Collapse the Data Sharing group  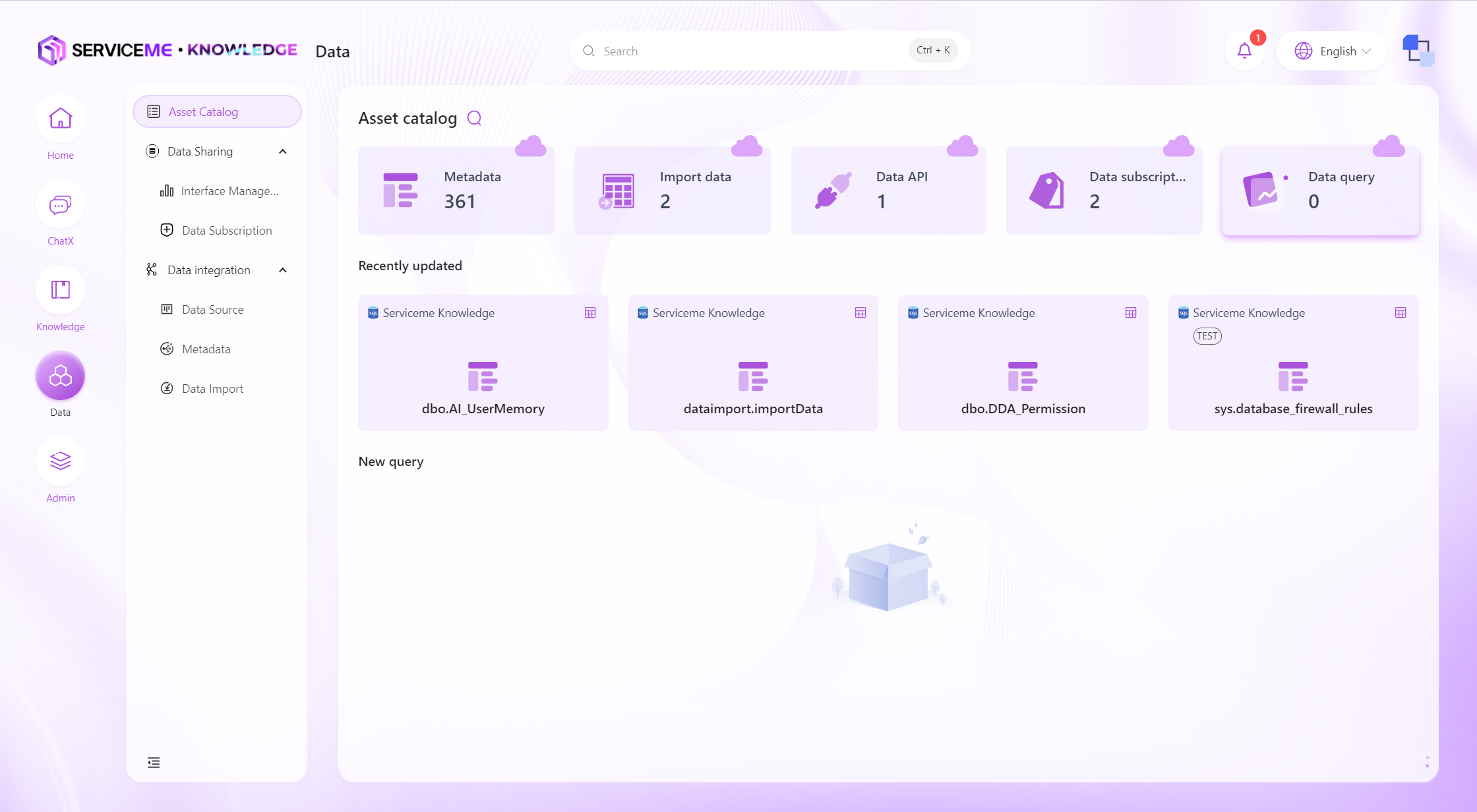283,152
